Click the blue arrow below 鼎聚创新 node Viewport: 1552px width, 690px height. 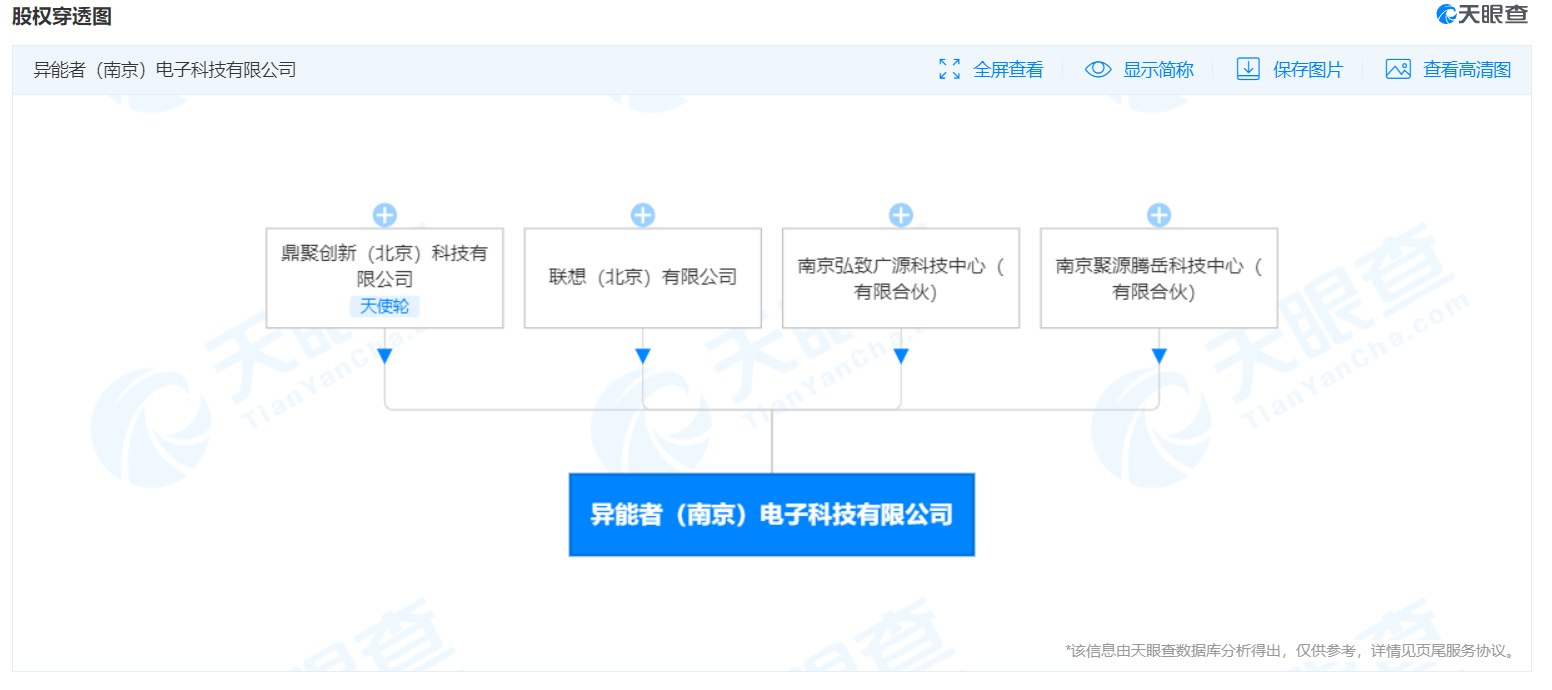tap(385, 356)
